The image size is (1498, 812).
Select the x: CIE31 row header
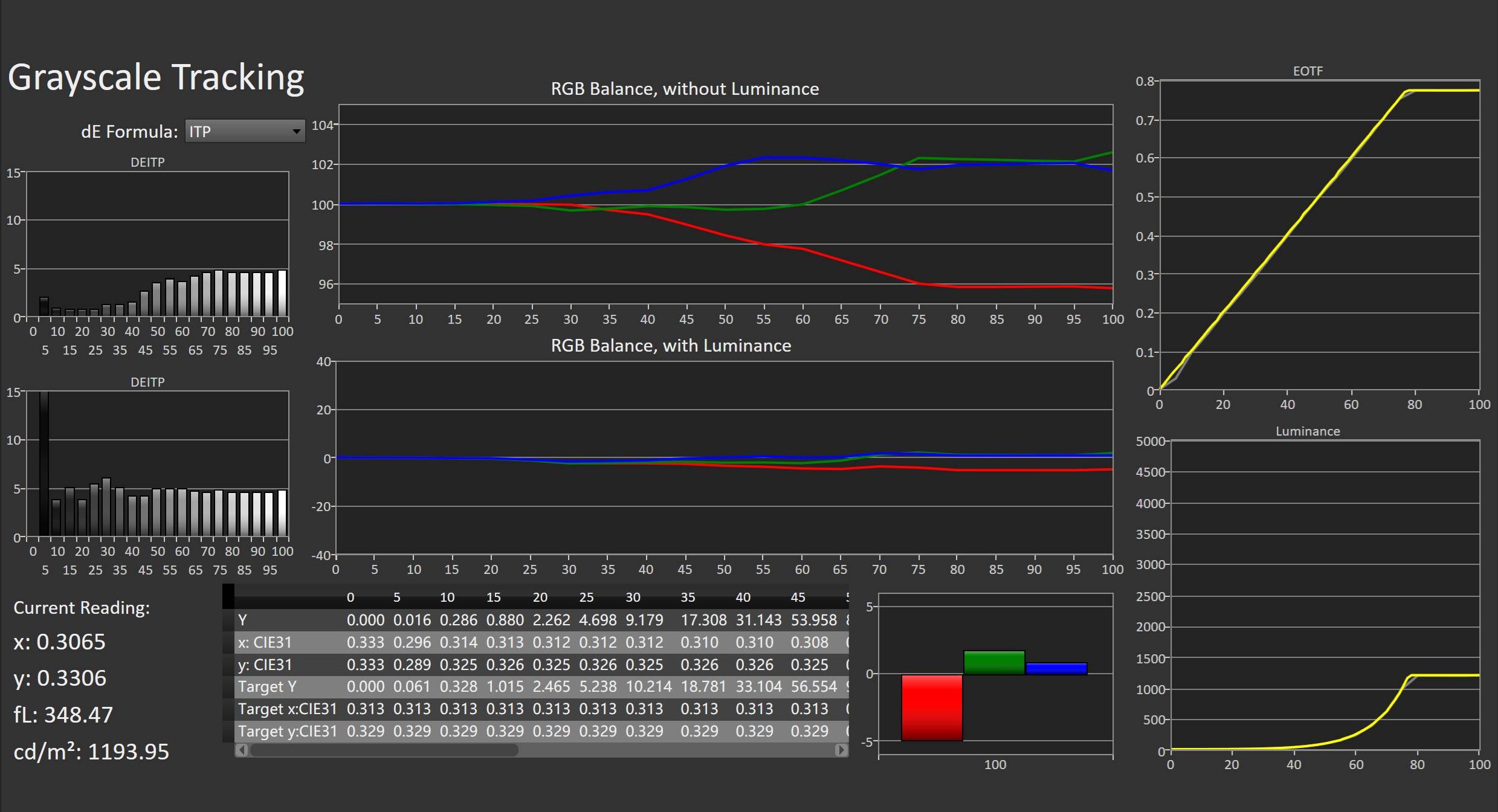click(x=265, y=642)
